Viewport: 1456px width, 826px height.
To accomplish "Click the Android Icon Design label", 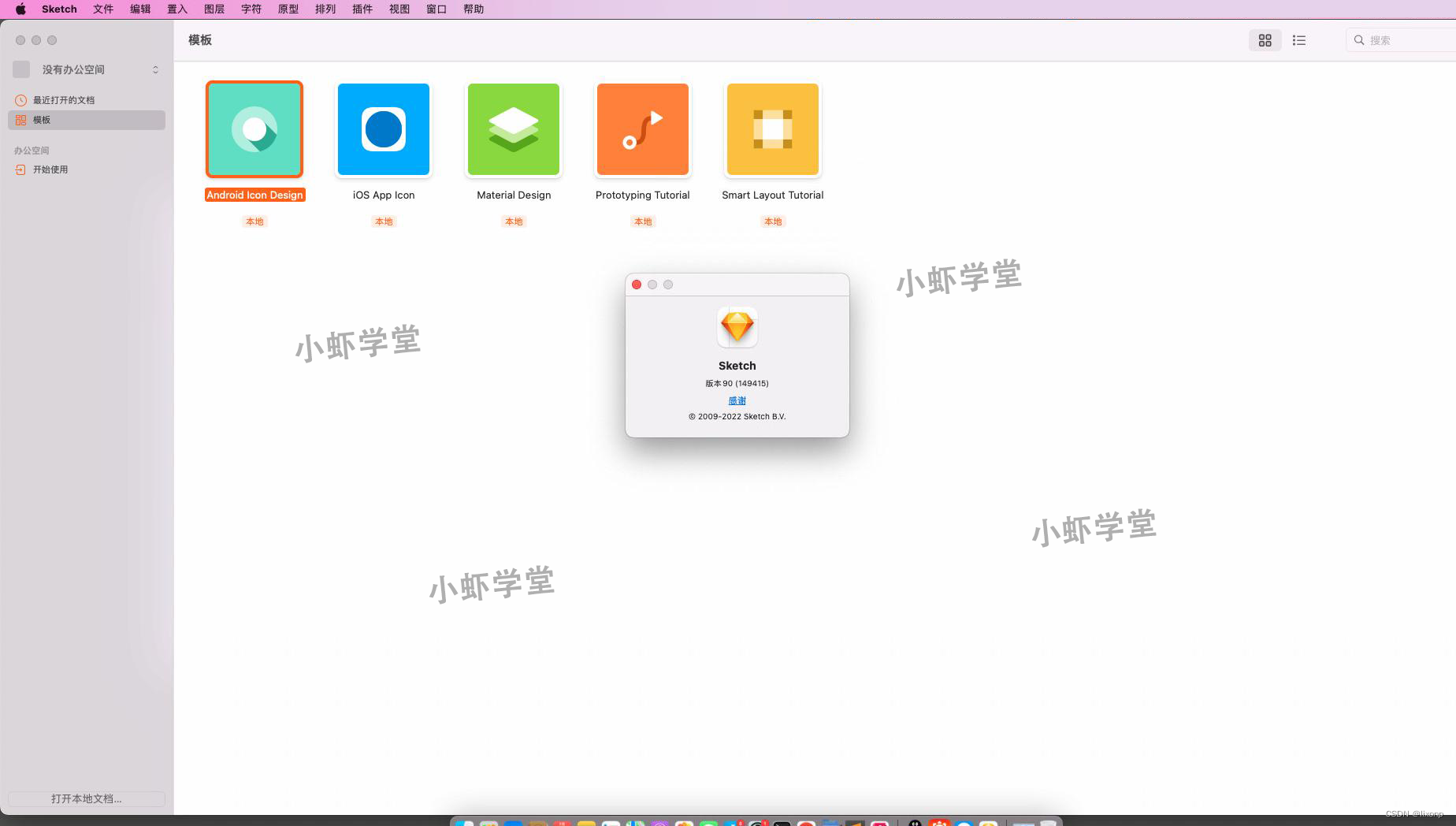I will click(x=254, y=195).
